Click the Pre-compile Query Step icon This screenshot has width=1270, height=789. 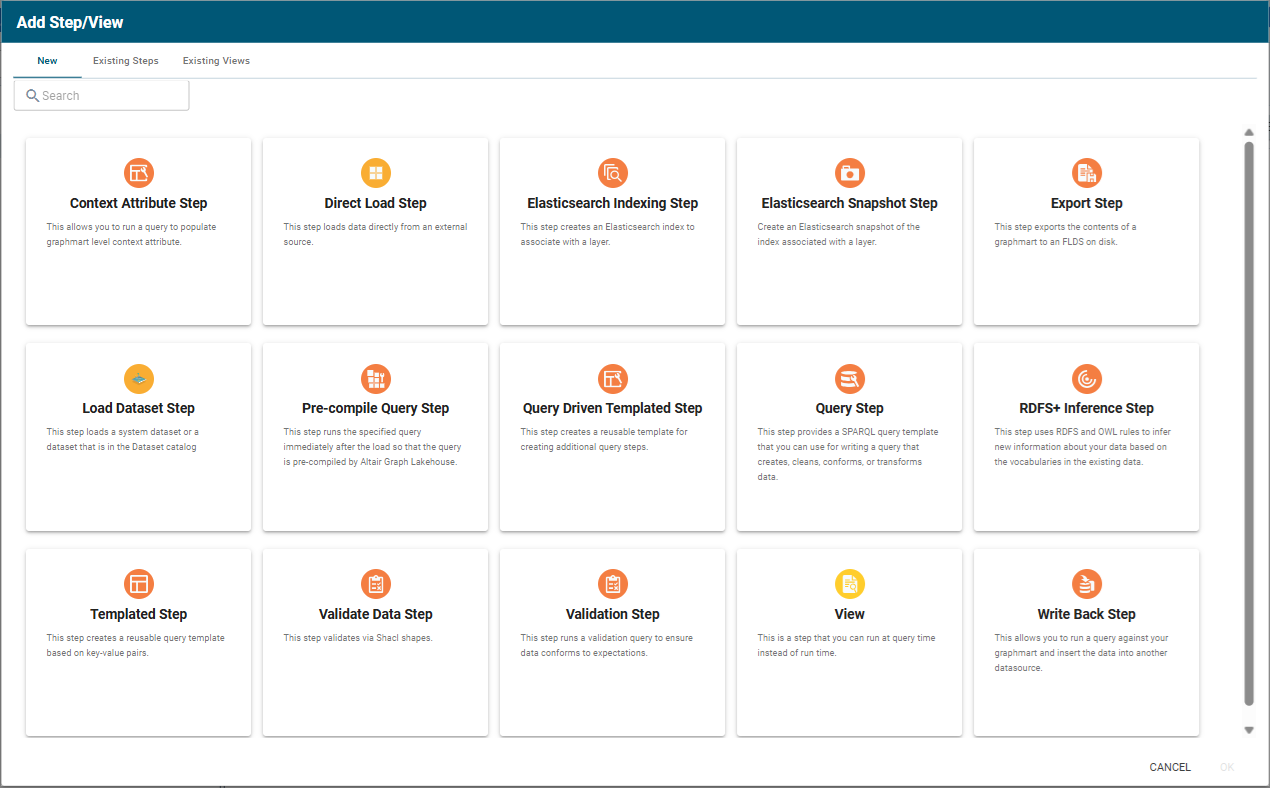point(375,379)
